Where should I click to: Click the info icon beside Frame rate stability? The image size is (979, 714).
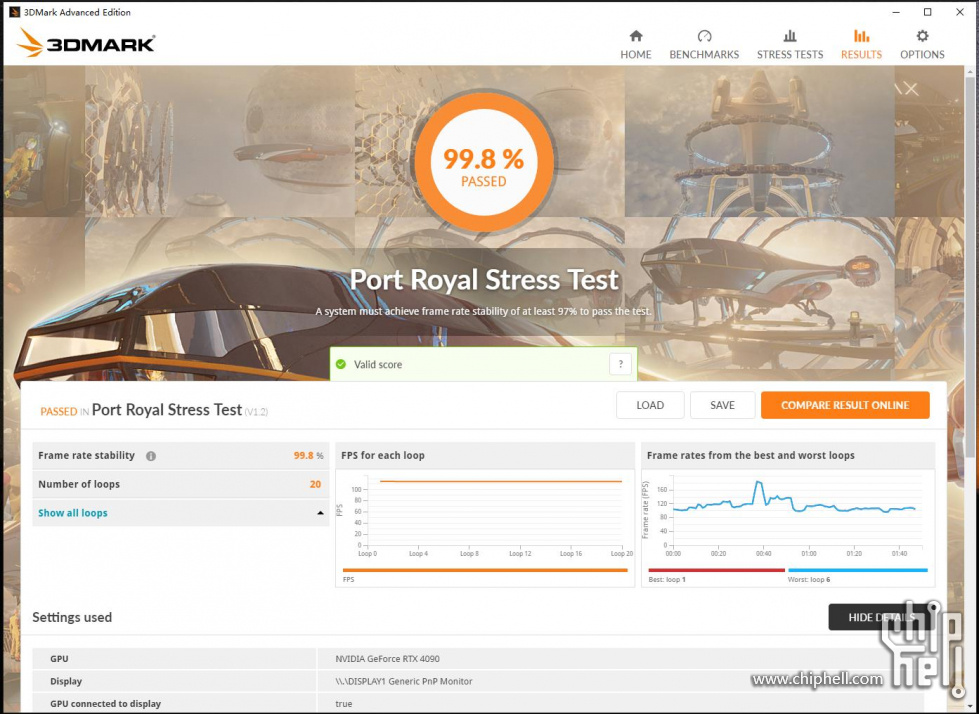(151, 456)
